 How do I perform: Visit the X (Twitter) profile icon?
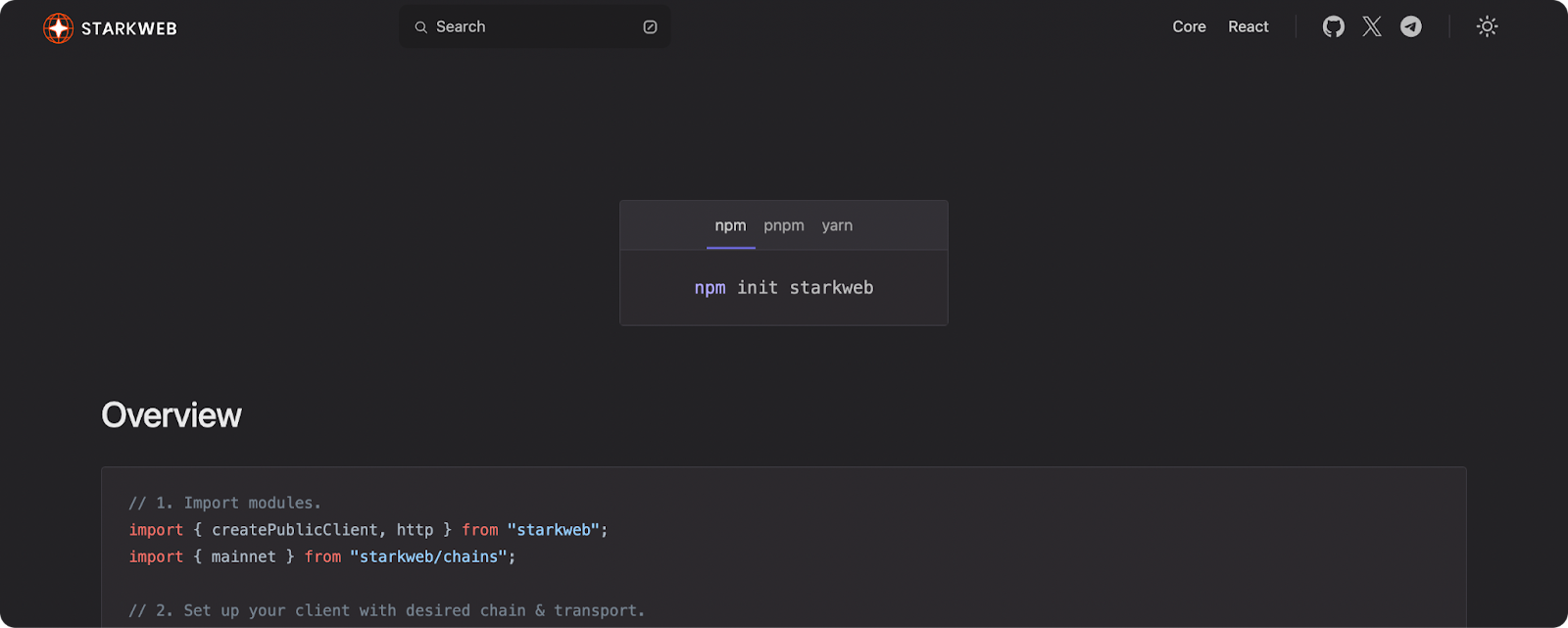pyautogui.click(x=1372, y=26)
